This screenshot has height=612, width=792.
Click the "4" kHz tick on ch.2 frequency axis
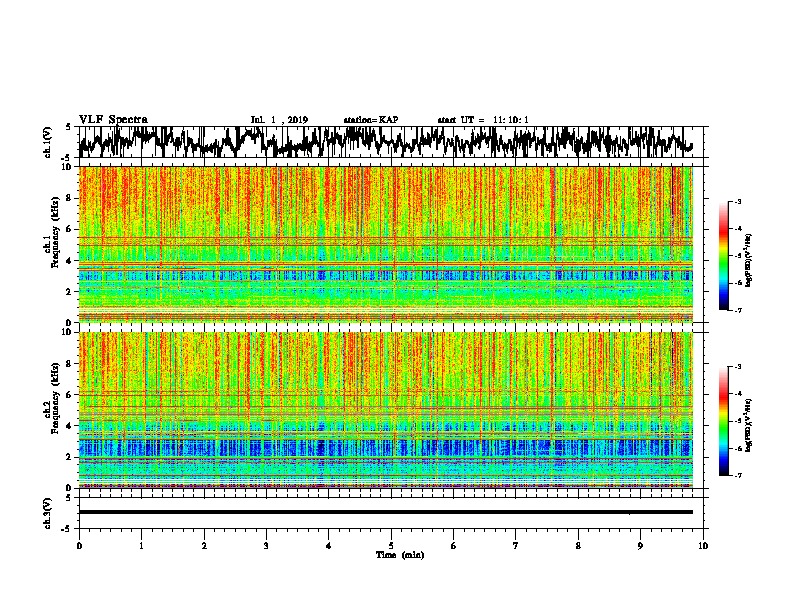[70, 426]
